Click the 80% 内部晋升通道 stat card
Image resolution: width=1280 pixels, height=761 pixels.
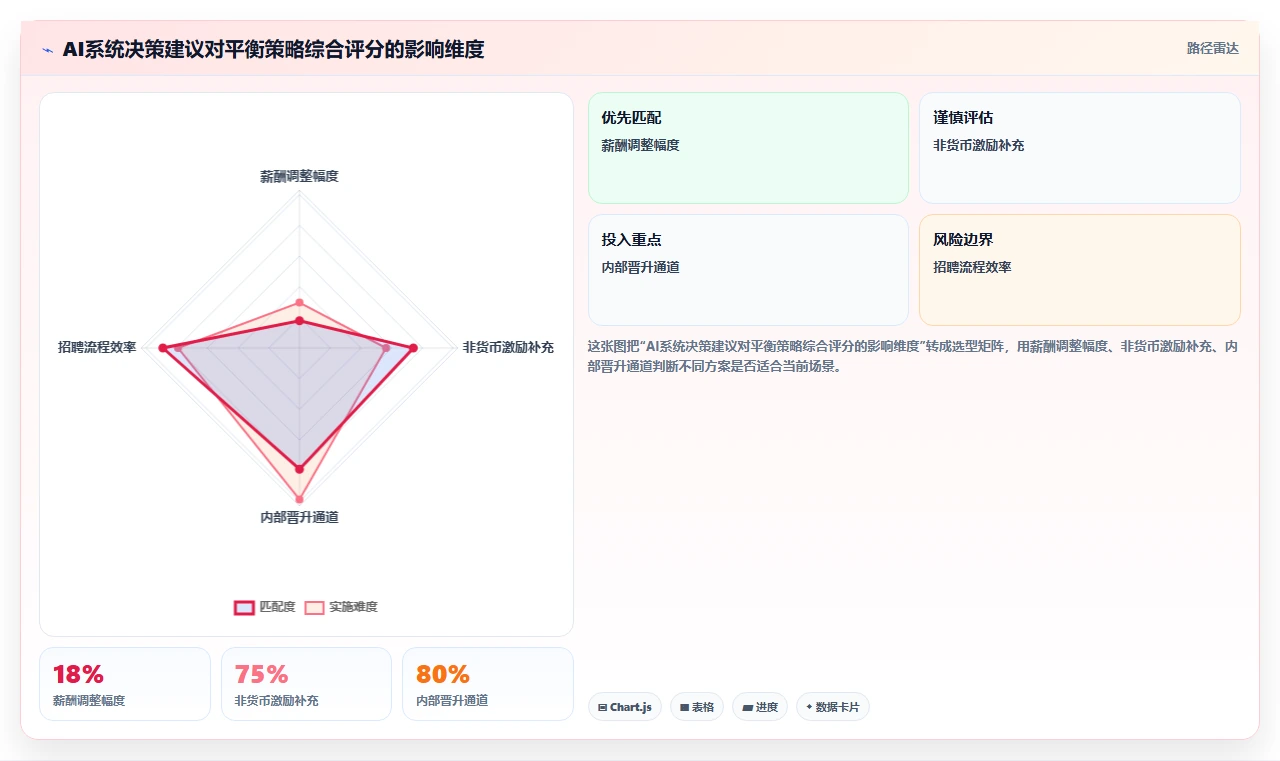488,684
